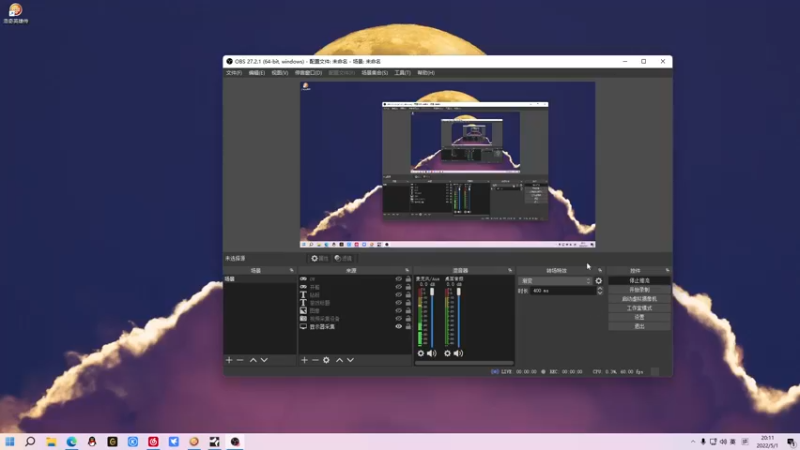
Task: Click 设置 settings button in Controls
Action: 639,317
